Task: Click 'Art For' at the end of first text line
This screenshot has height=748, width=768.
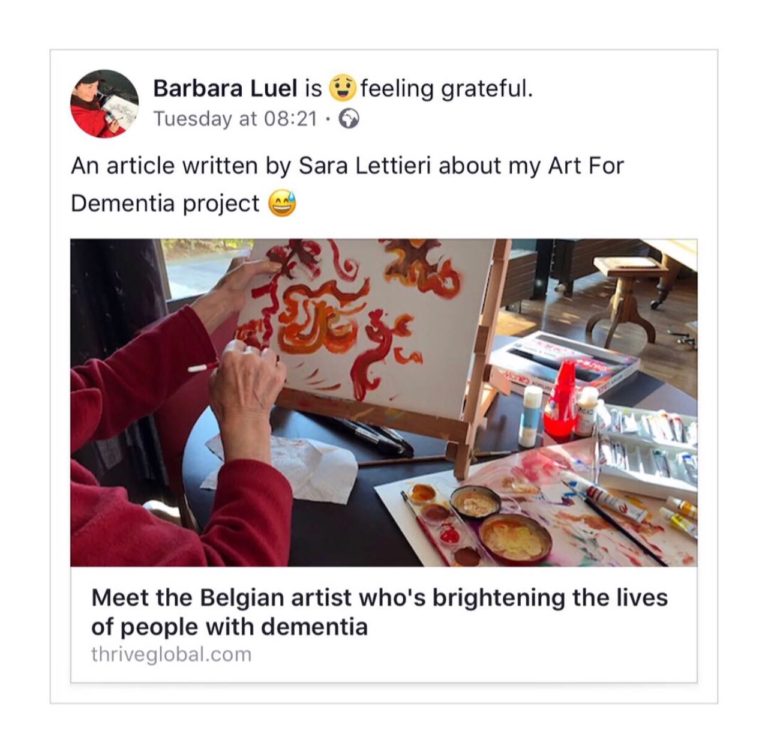Action: click(585, 166)
